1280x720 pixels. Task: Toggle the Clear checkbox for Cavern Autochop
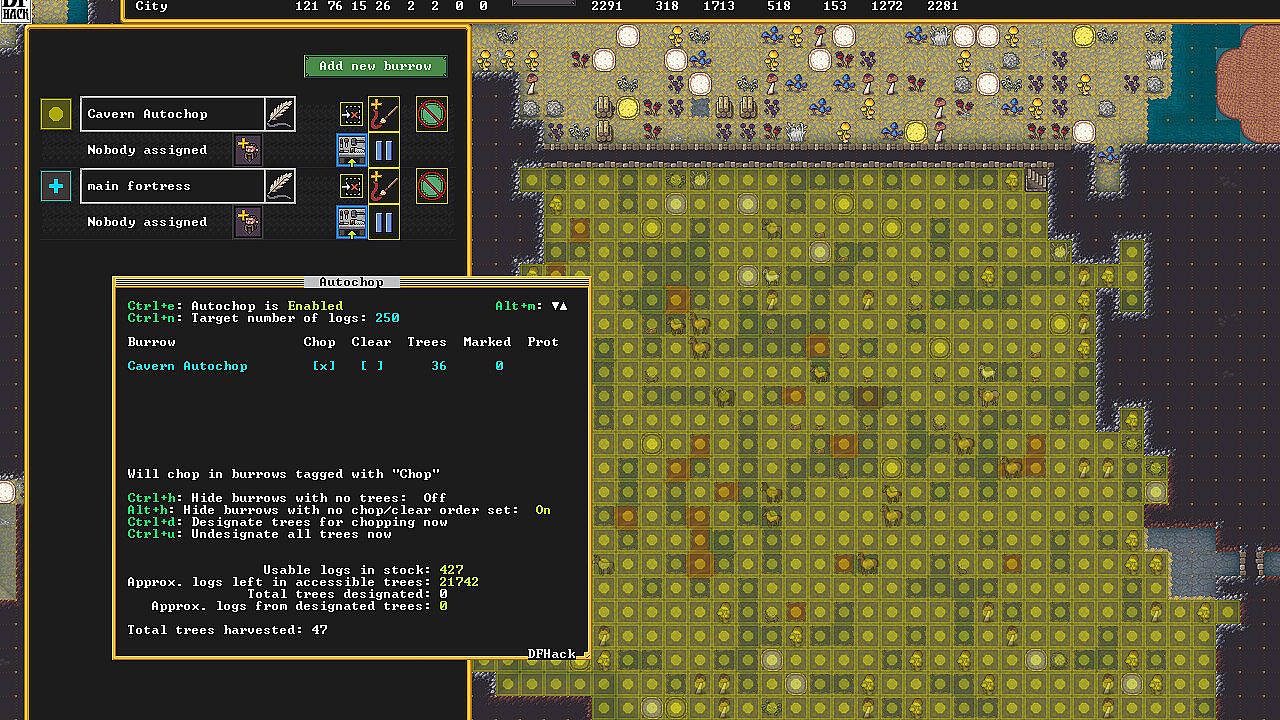[371, 366]
